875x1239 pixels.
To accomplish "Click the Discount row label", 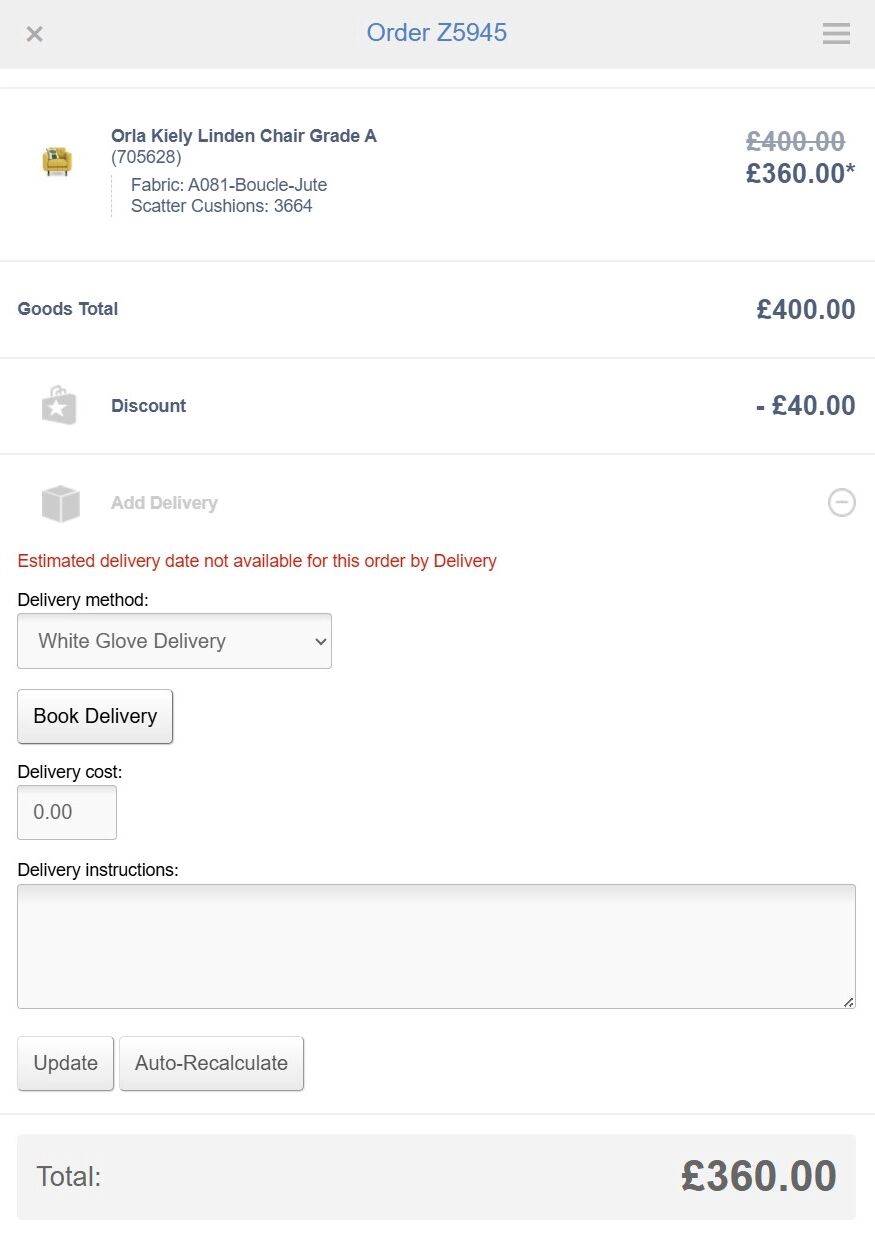I will coord(149,406).
